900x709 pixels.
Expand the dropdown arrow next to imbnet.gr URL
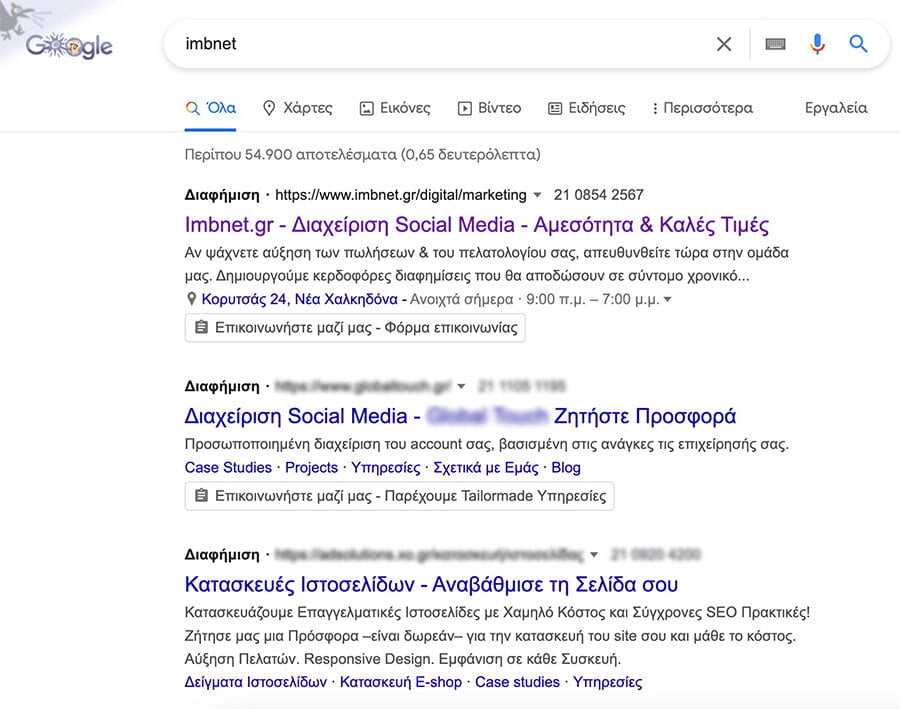coord(539,195)
